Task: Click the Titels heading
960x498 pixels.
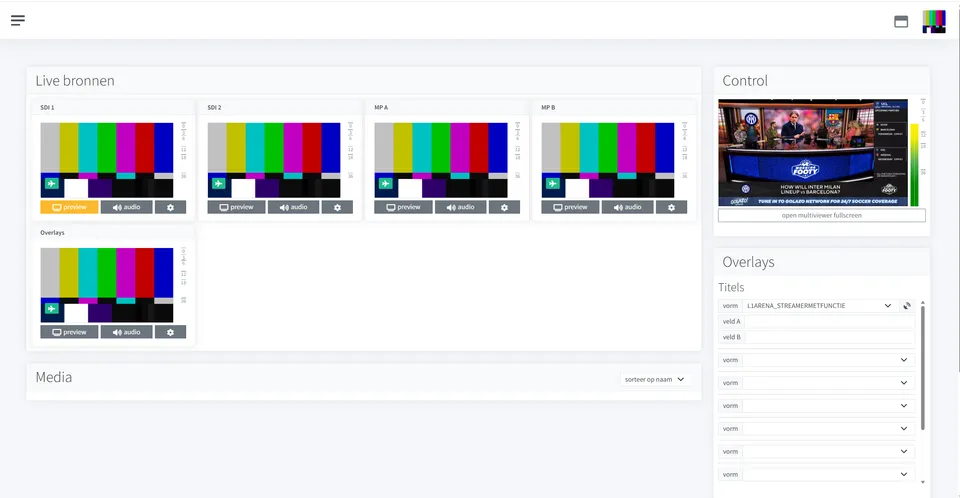Action: 731,287
